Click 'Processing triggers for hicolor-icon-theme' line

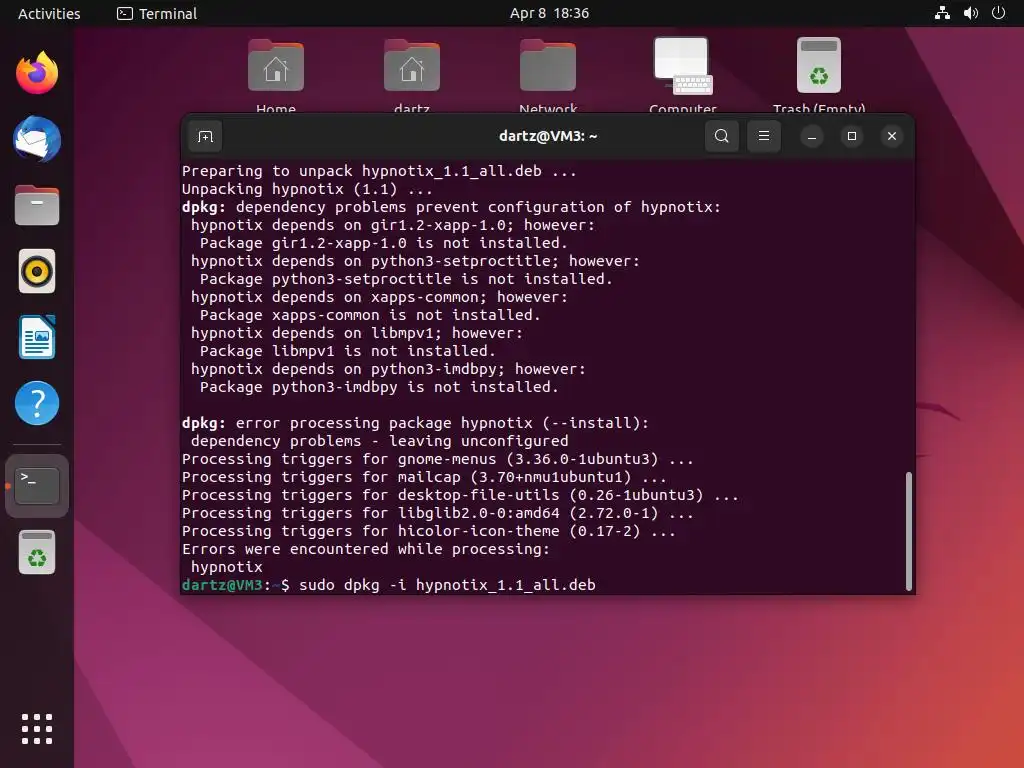click(428, 531)
